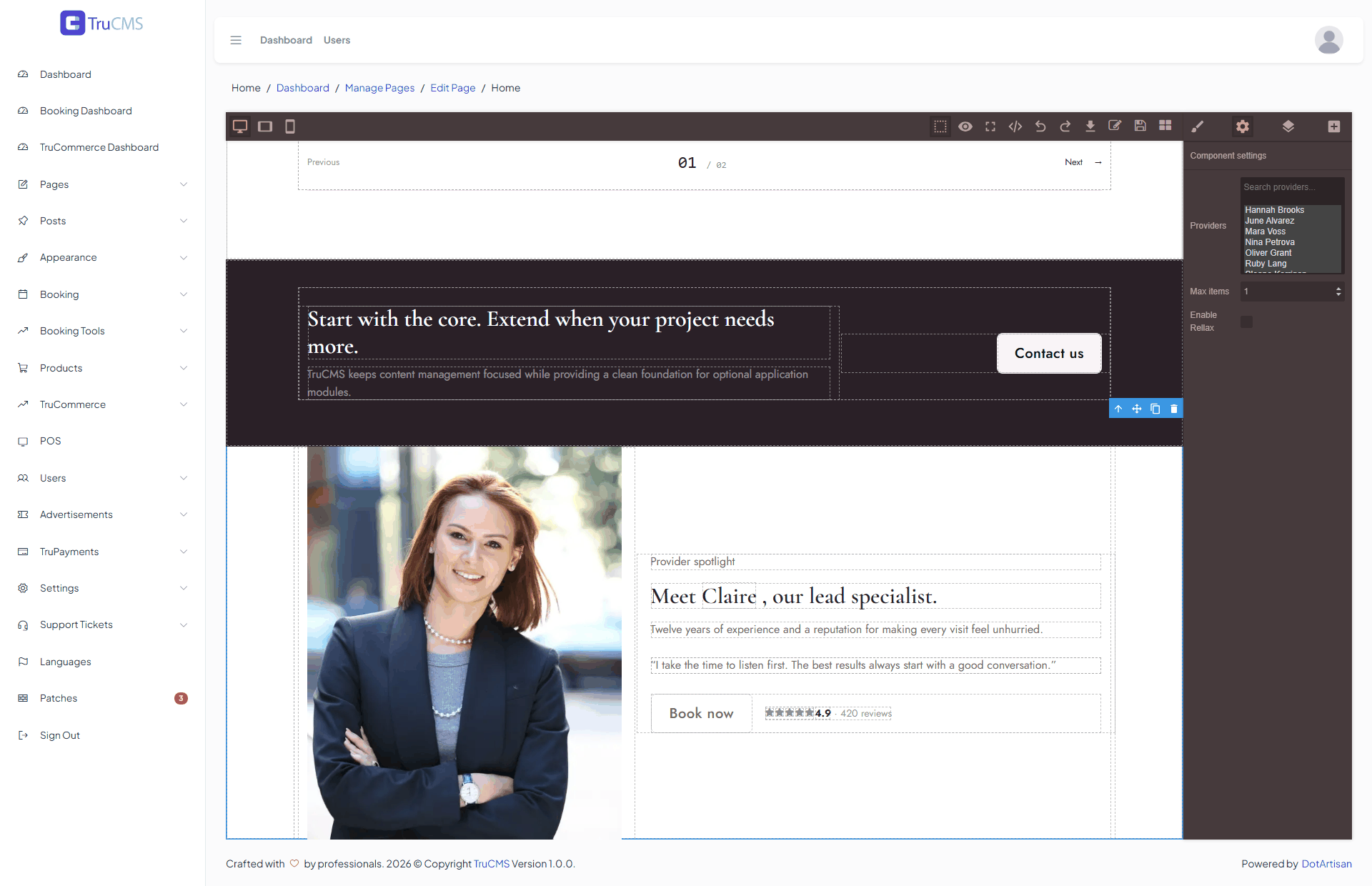Open Dashboard in the sidebar

(x=102, y=74)
